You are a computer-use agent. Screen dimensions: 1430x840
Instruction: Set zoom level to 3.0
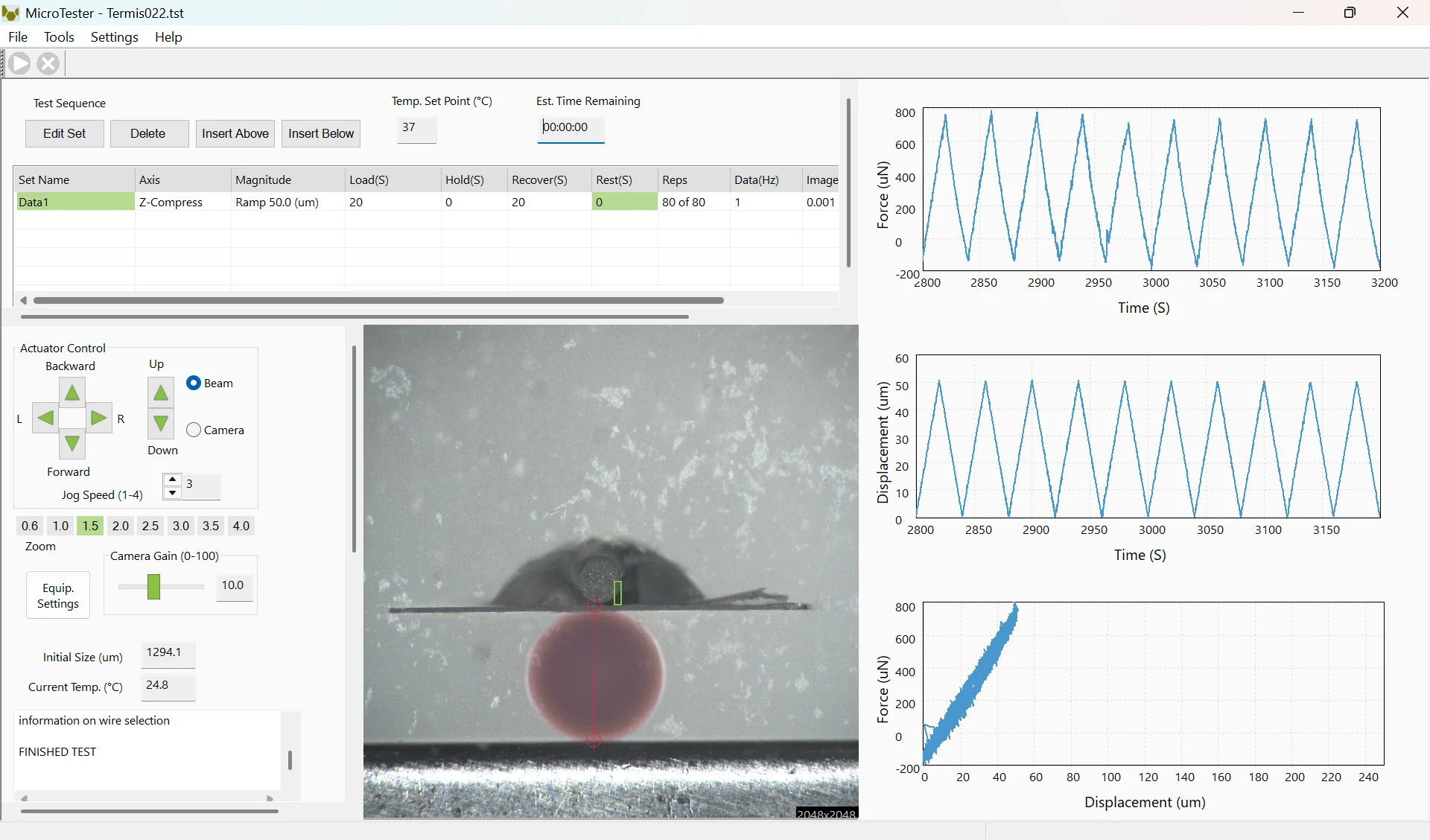tap(181, 526)
